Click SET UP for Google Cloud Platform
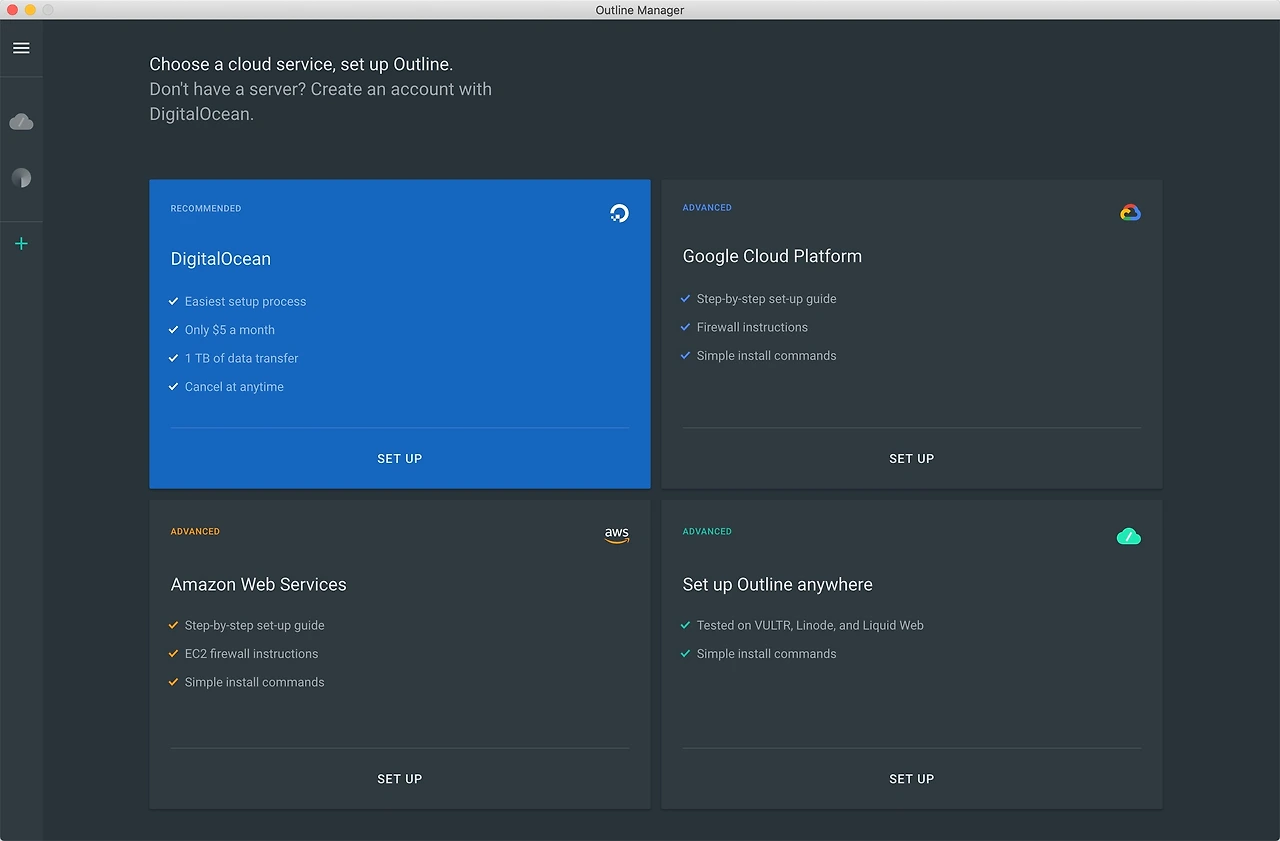Image resolution: width=1280 pixels, height=841 pixels. coord(912,459)
